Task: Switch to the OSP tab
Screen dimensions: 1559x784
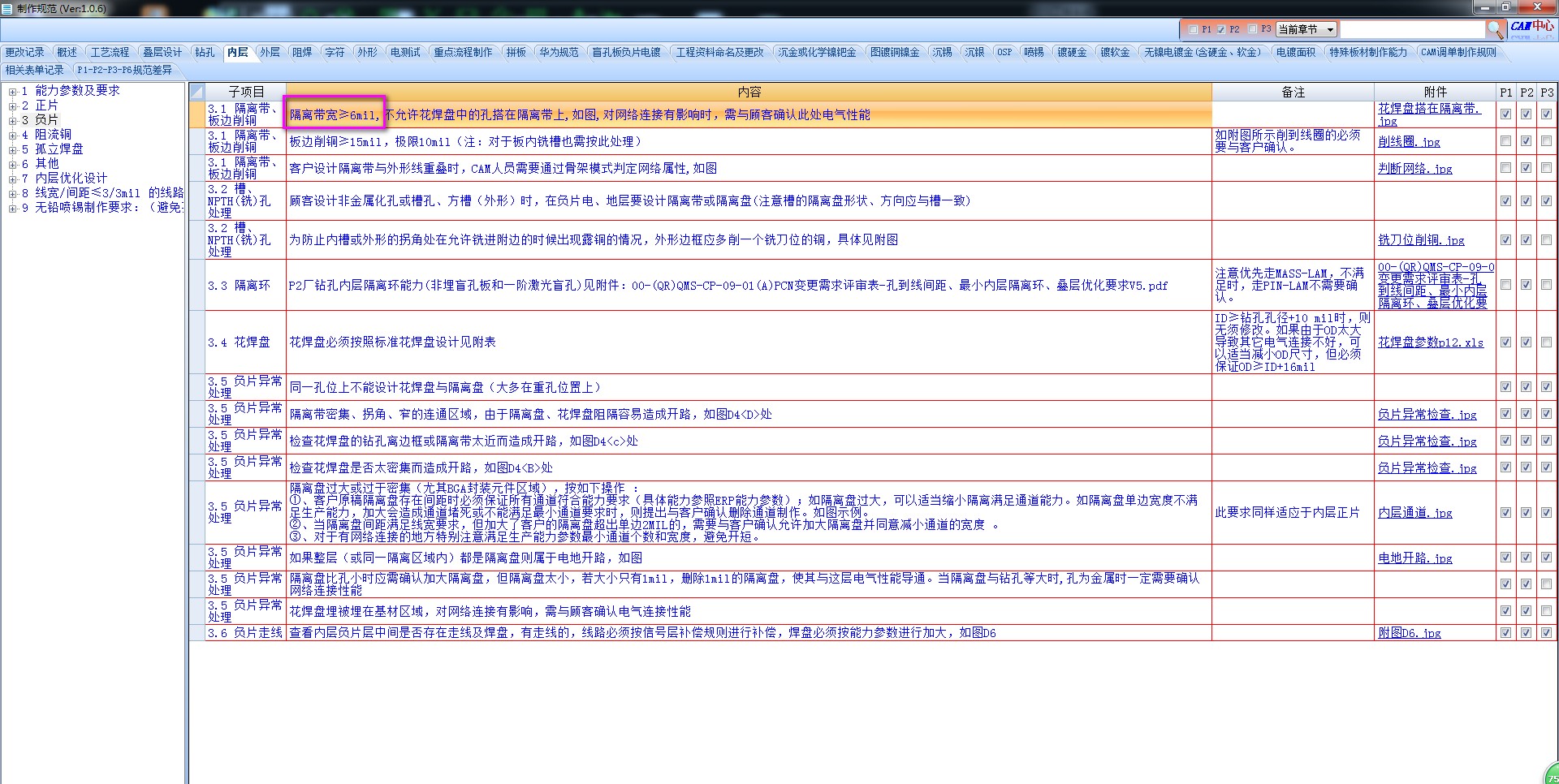Action: (1004, 52)
